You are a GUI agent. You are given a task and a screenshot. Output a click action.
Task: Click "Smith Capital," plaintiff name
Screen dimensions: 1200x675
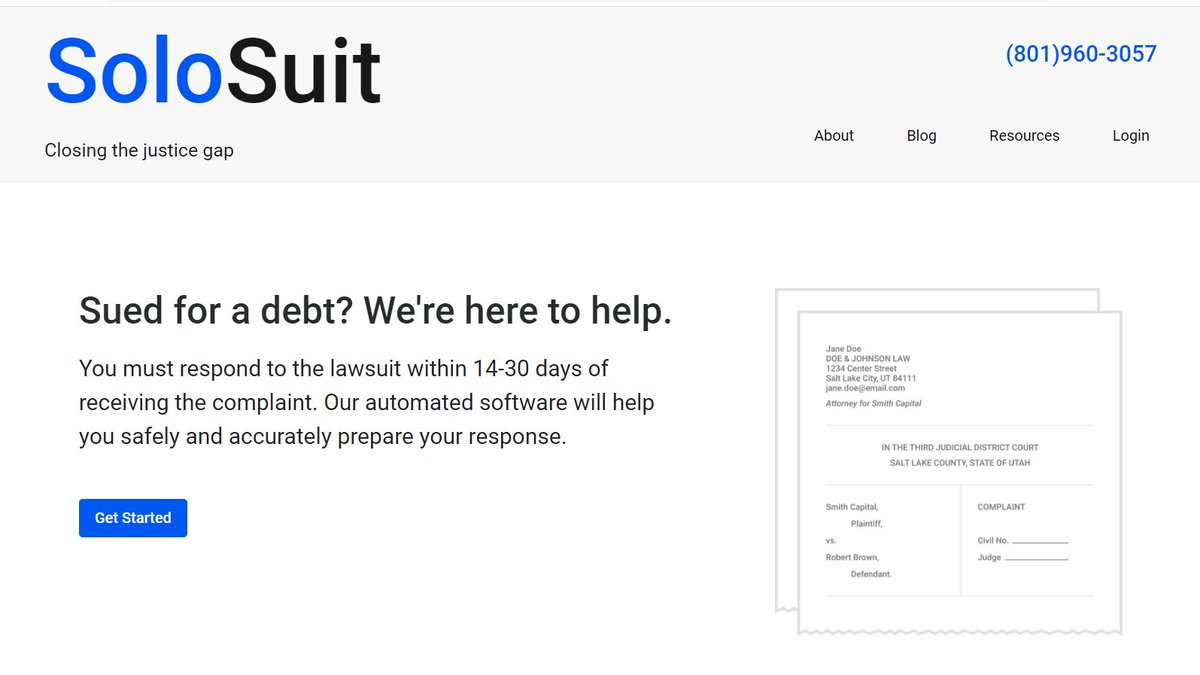tap(852, 507)
